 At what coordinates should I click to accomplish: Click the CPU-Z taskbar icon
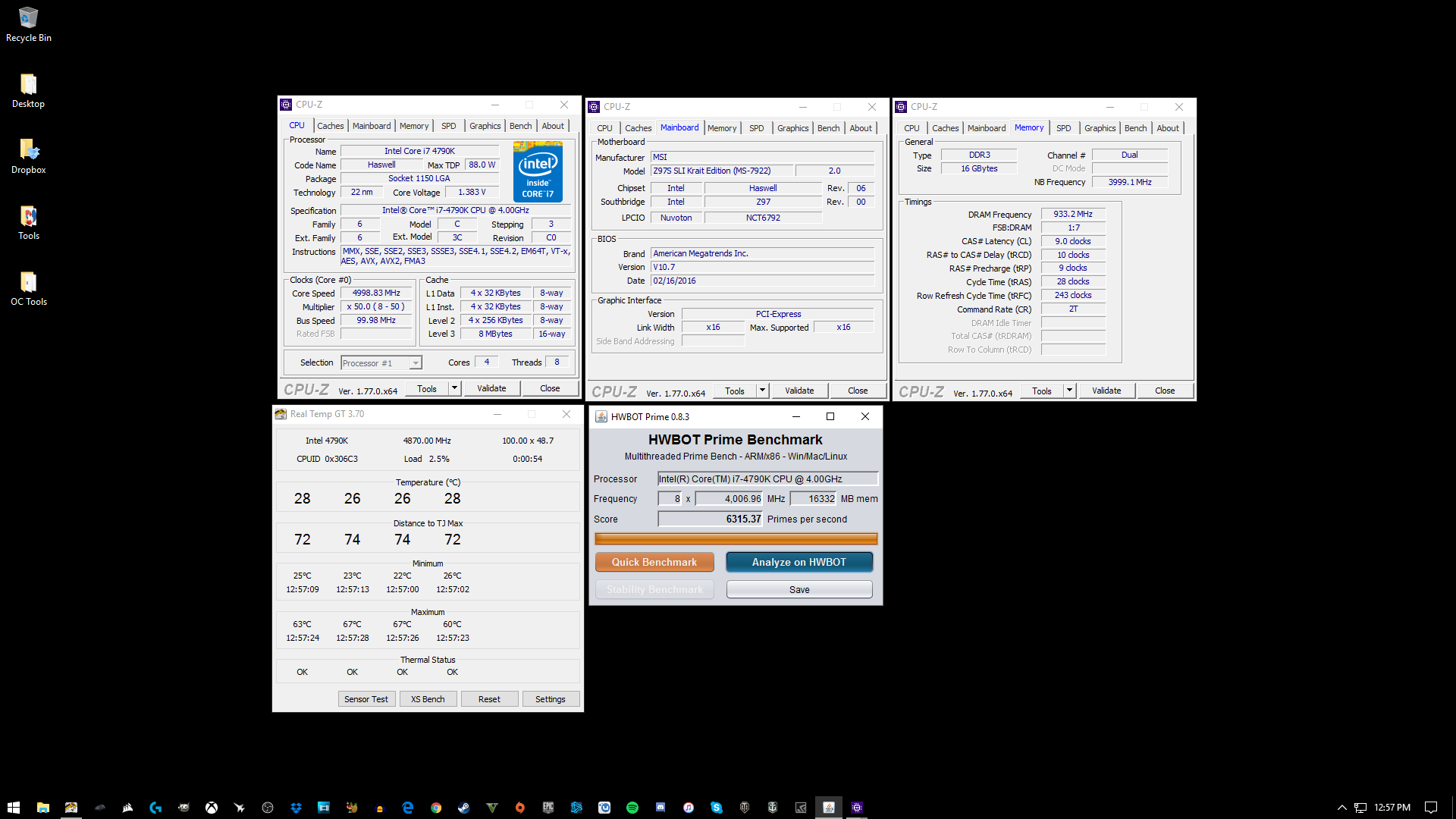(x=857, y=808)
